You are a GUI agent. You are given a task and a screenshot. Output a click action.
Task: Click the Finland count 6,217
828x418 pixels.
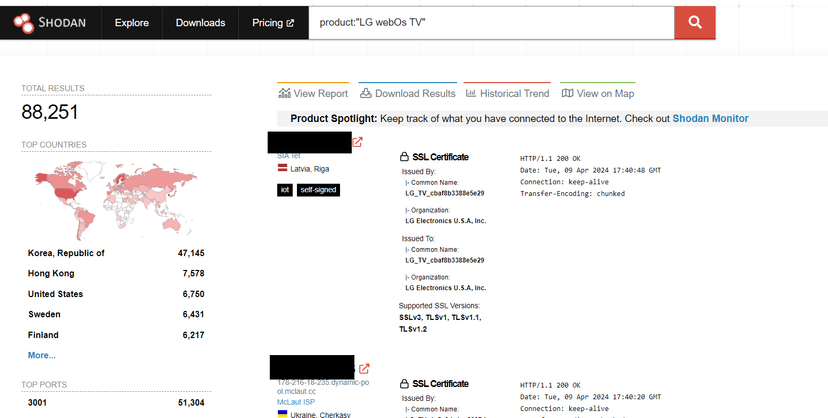tap(194, 335)
